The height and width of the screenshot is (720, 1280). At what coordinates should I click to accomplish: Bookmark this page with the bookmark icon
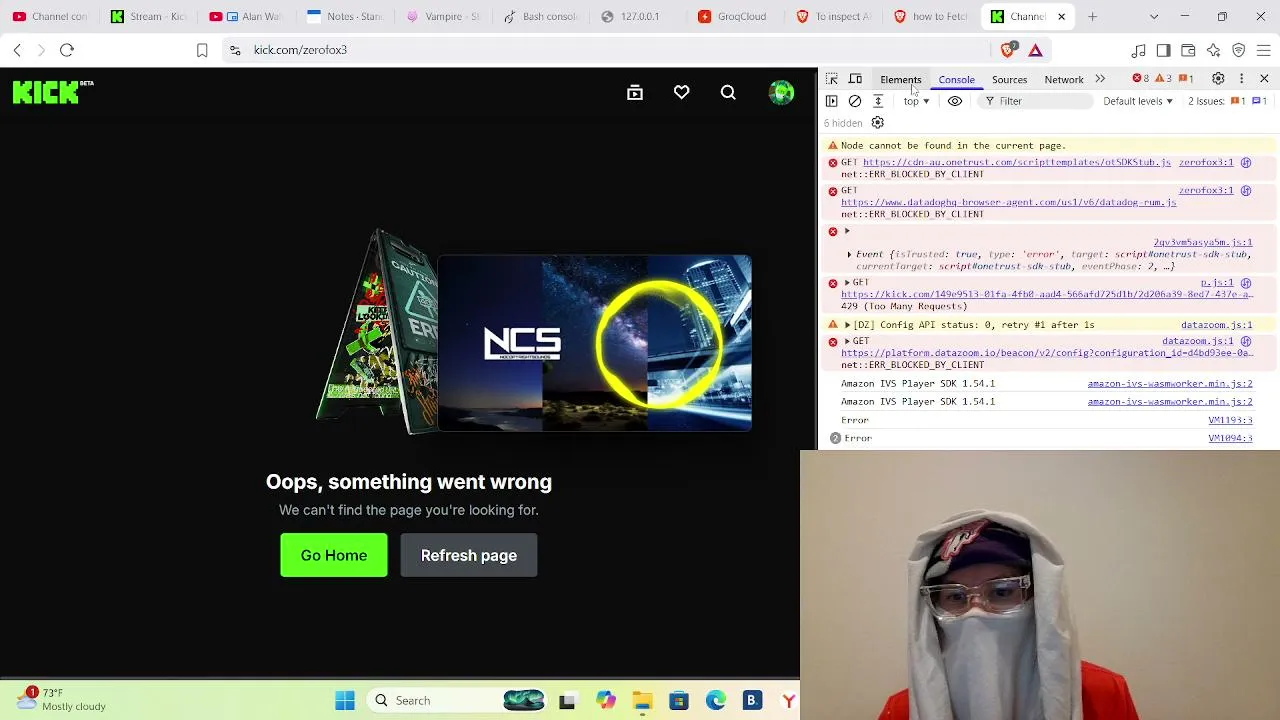202,50
